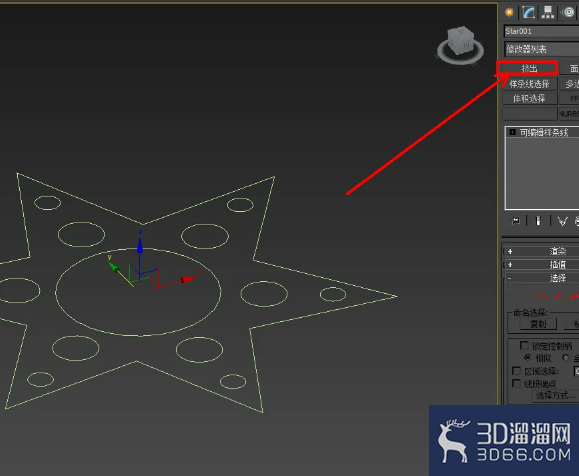Expand the 可编辑样条线 stack entry icon
Viewport: 579px width, 476px height.
512,132
